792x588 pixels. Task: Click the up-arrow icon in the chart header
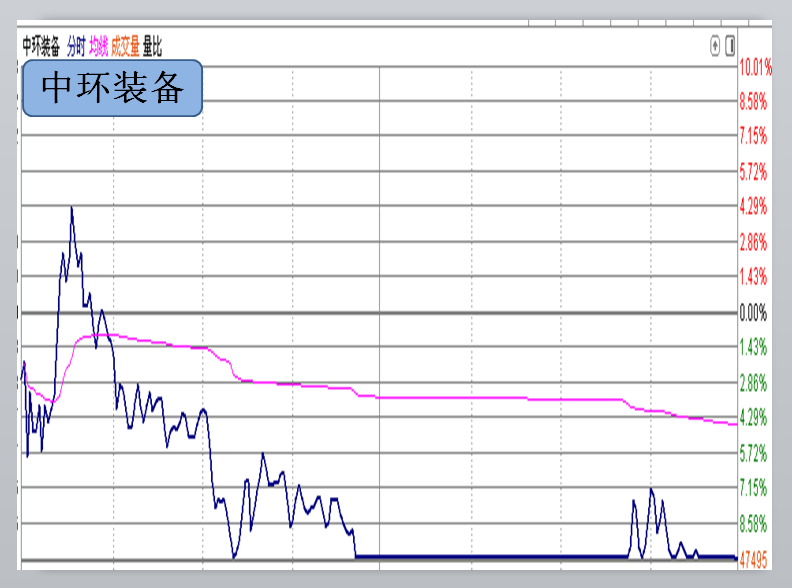click(x=715, y=46)
